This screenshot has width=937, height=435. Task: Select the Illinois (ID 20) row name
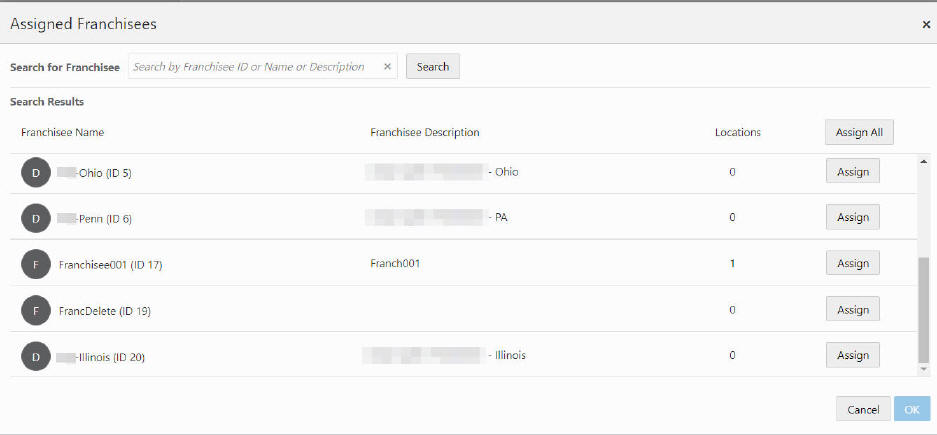101,358
